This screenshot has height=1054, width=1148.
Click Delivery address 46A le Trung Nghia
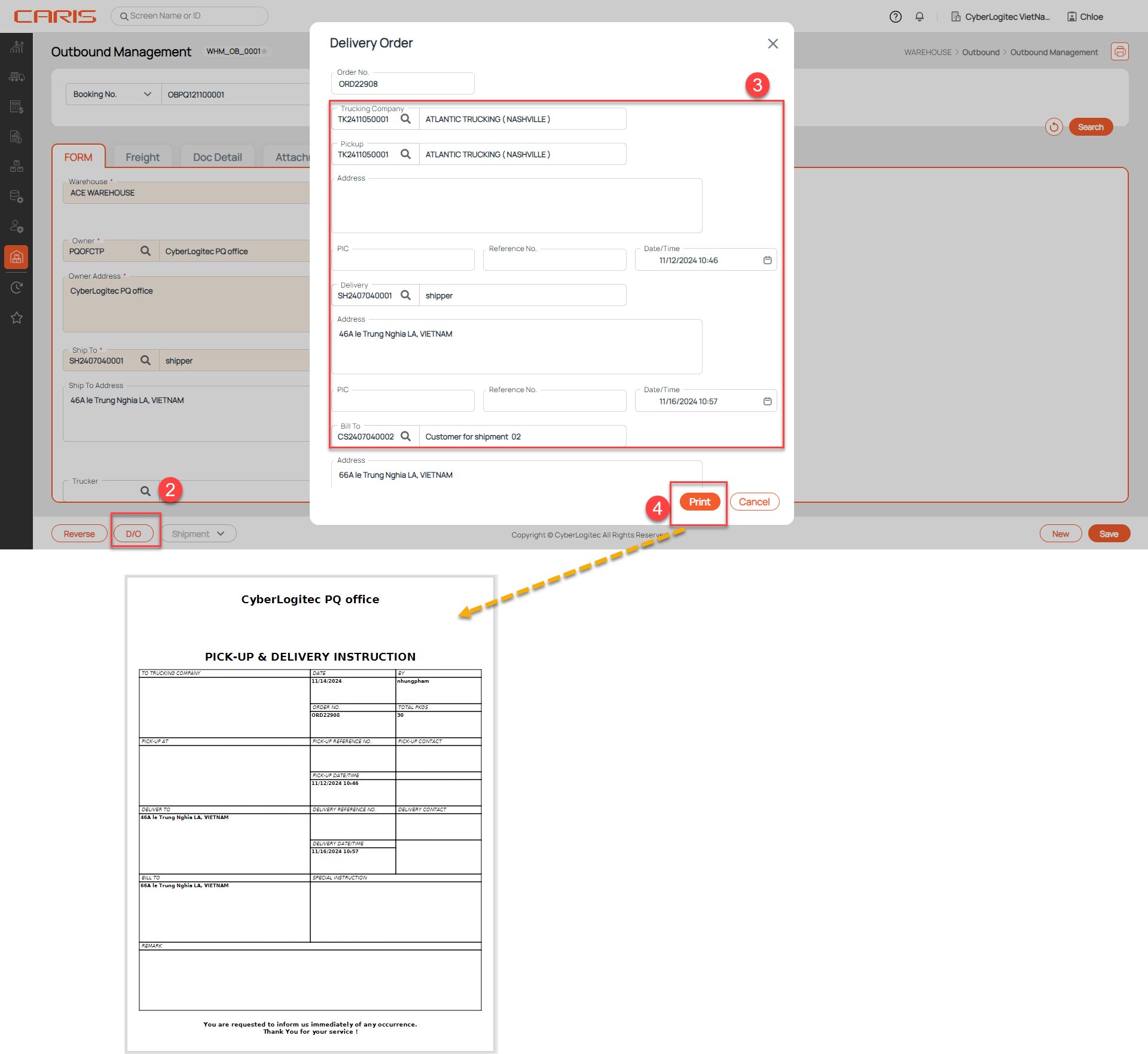[x=517, y=347]
